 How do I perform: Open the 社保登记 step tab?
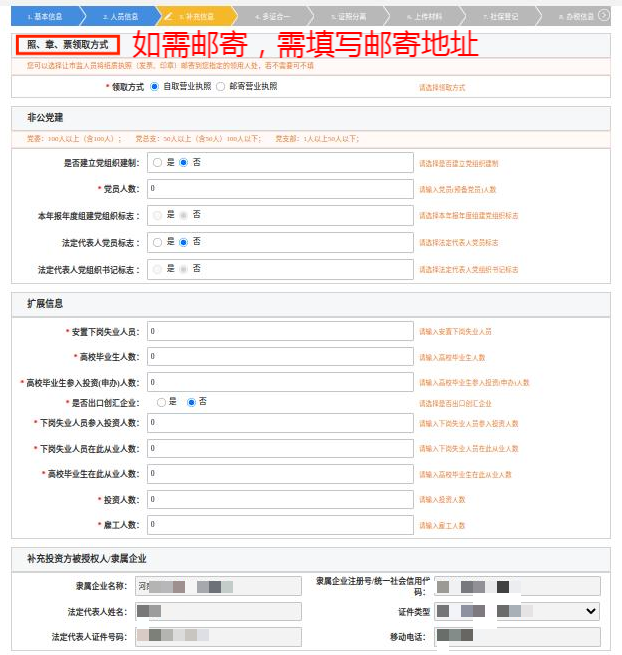tap(500, 16)
